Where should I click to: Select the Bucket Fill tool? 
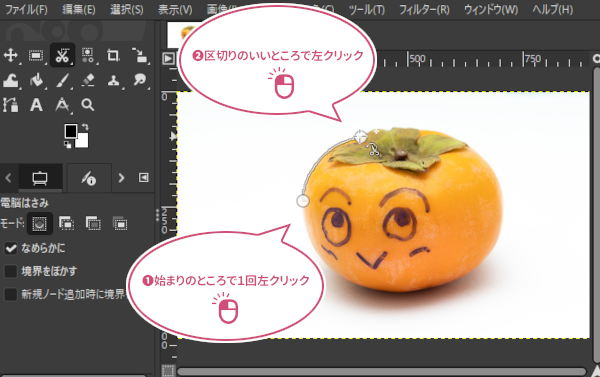coord(36,81)
